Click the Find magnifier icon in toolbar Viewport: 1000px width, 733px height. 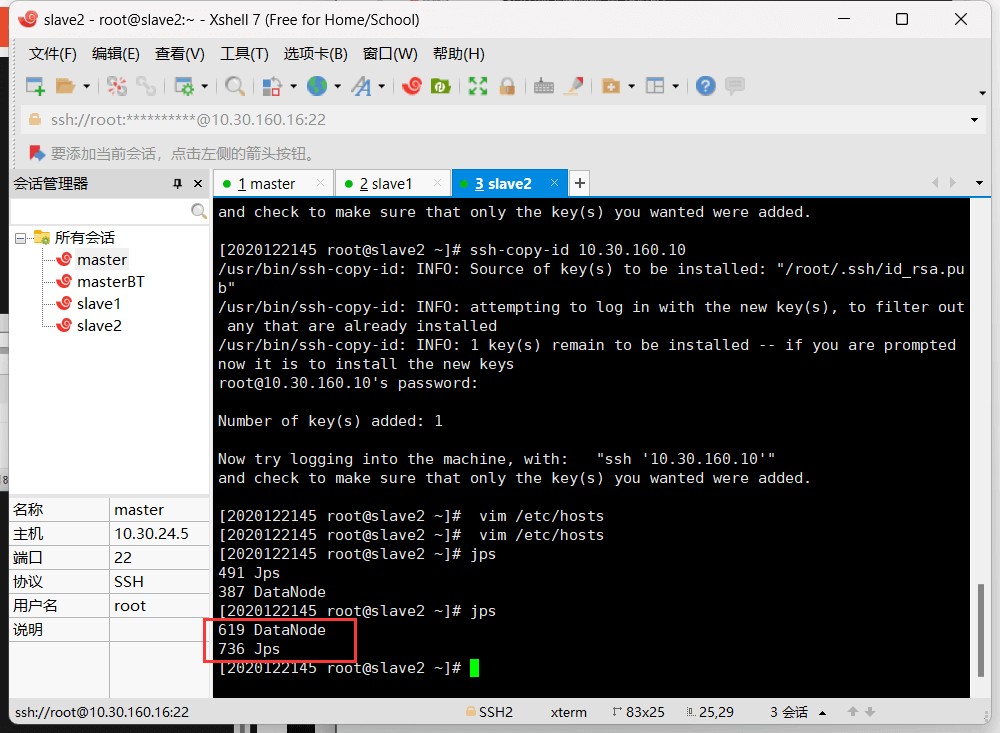coord(235,86)
